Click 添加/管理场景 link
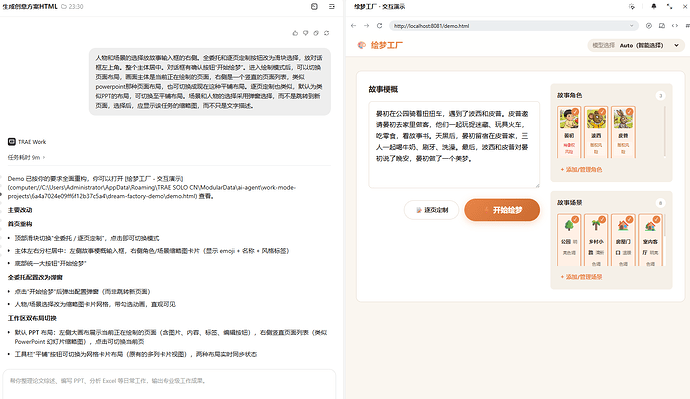Screen dimensions: 690x399 coord(581,277)
